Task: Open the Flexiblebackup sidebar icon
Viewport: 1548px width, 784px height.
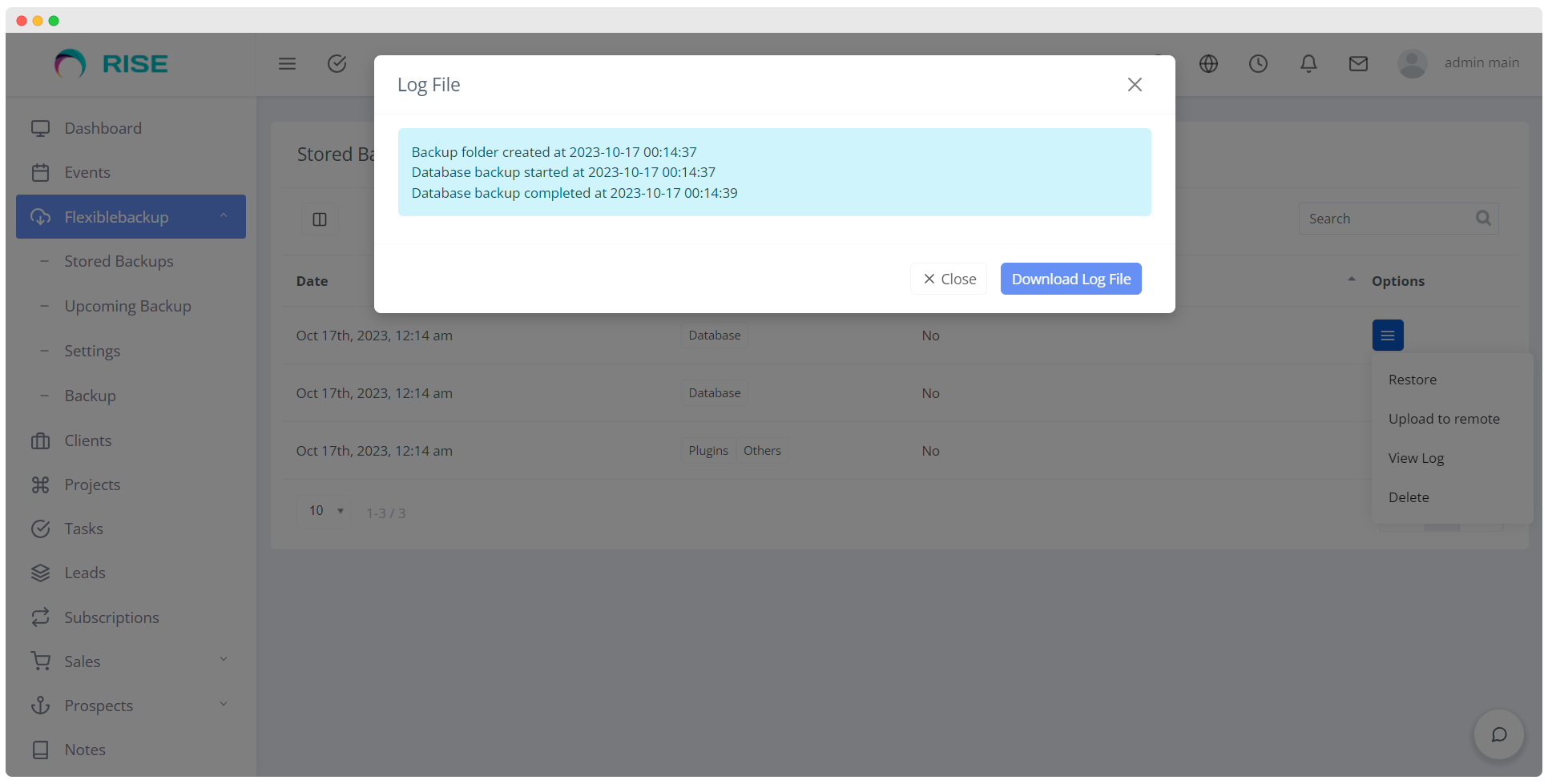Action: [41, 216]
